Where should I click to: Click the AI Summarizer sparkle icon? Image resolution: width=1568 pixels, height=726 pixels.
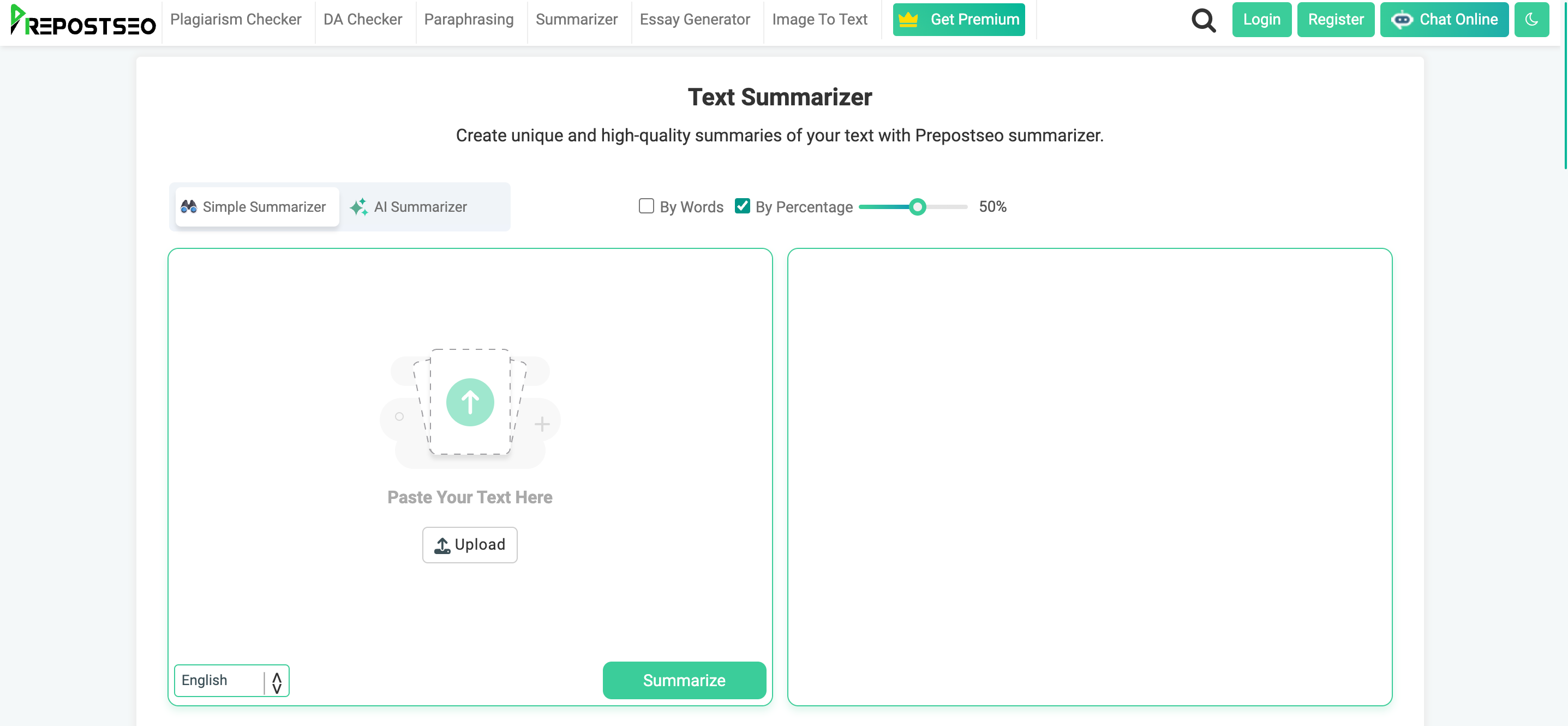[x=358, y=206]
